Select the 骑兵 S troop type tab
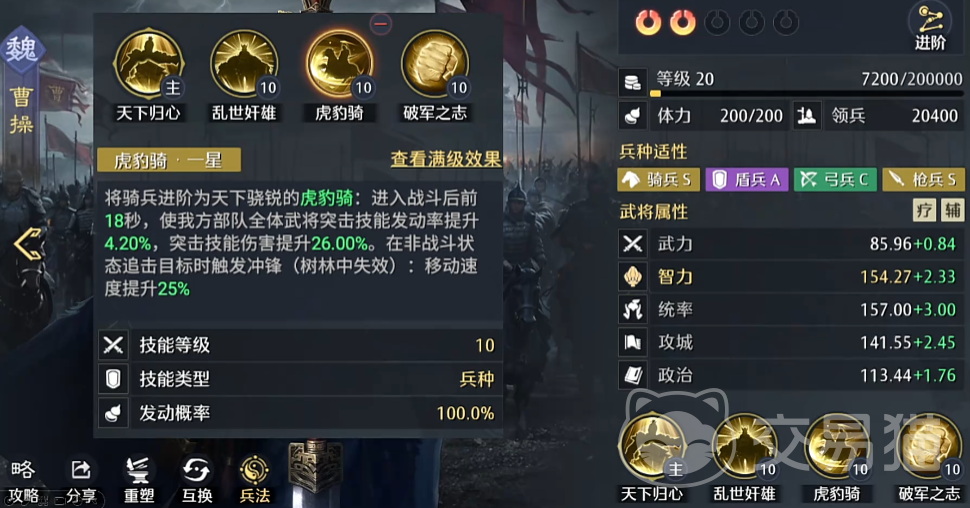 click(659, 179)
